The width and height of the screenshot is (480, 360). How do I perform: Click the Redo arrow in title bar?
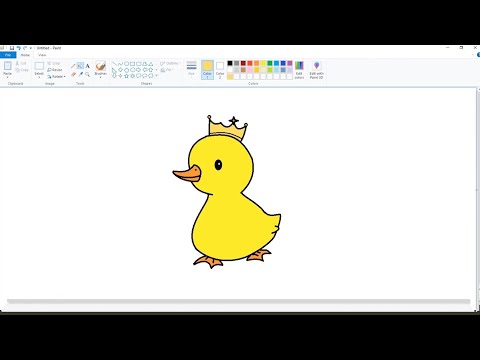pos(25,48)
